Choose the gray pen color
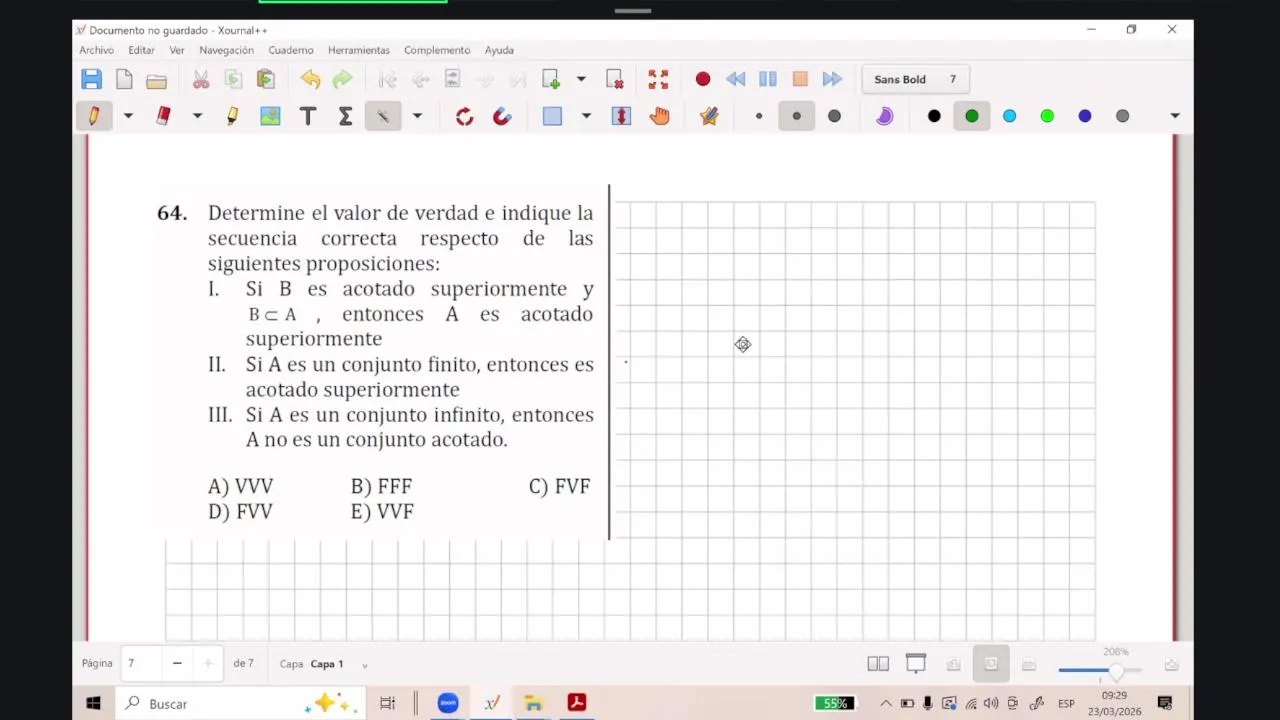The width and height of the screenshot is (1280, 720). pyautogui.click(x=1123, y=116)
